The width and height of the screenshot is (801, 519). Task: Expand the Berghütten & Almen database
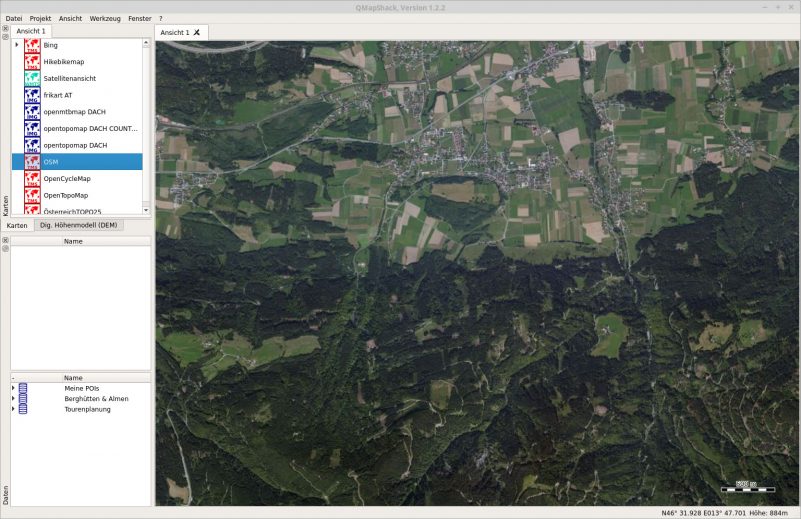click(13, 399)
